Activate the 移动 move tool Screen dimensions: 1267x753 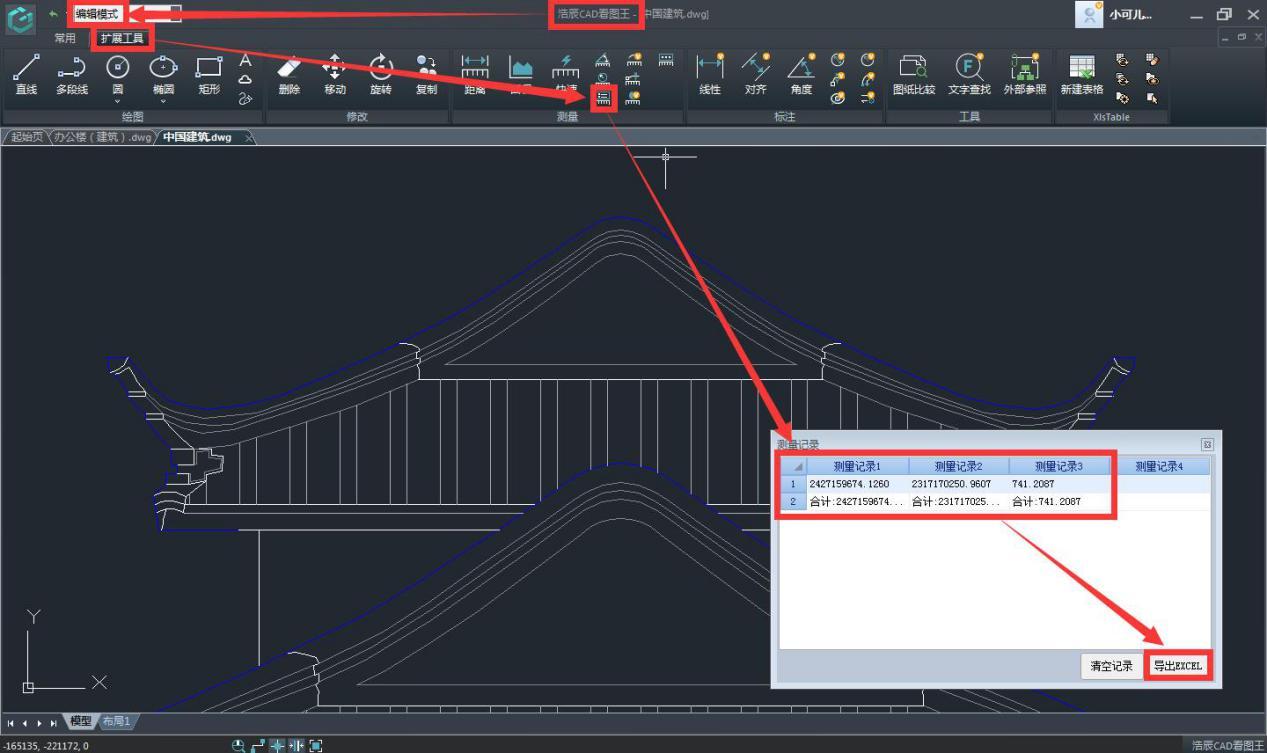coord(335,75)
